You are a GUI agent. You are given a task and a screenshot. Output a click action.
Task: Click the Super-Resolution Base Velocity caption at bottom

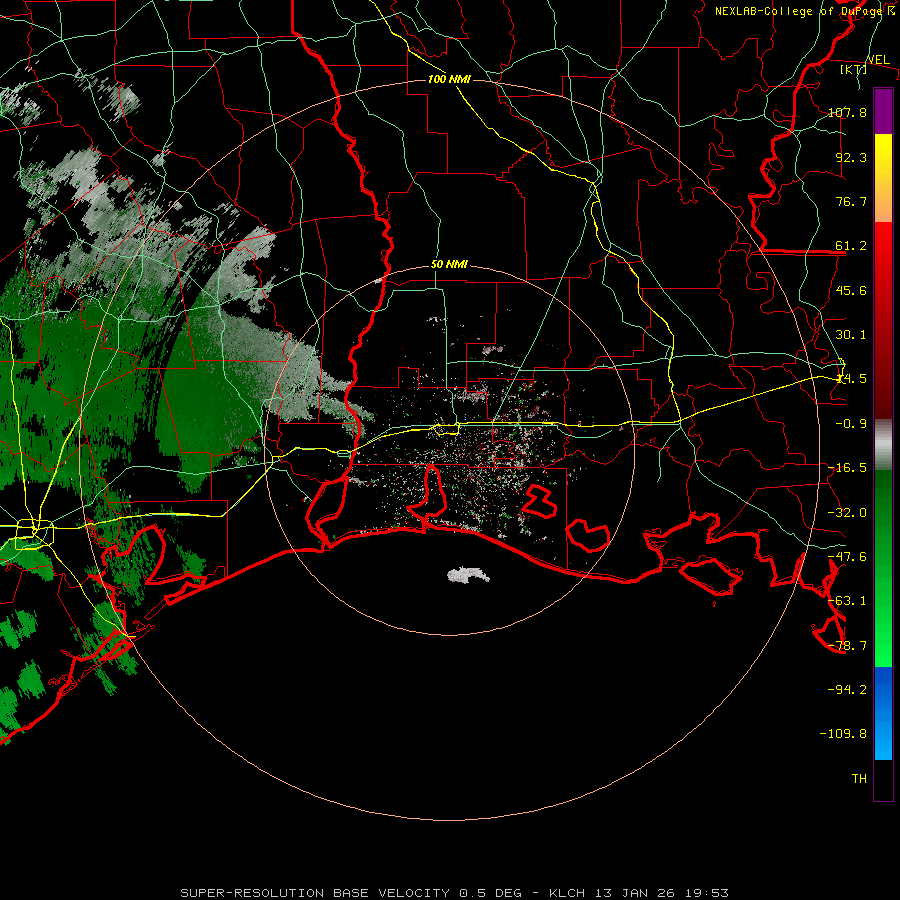coord(454,893)
